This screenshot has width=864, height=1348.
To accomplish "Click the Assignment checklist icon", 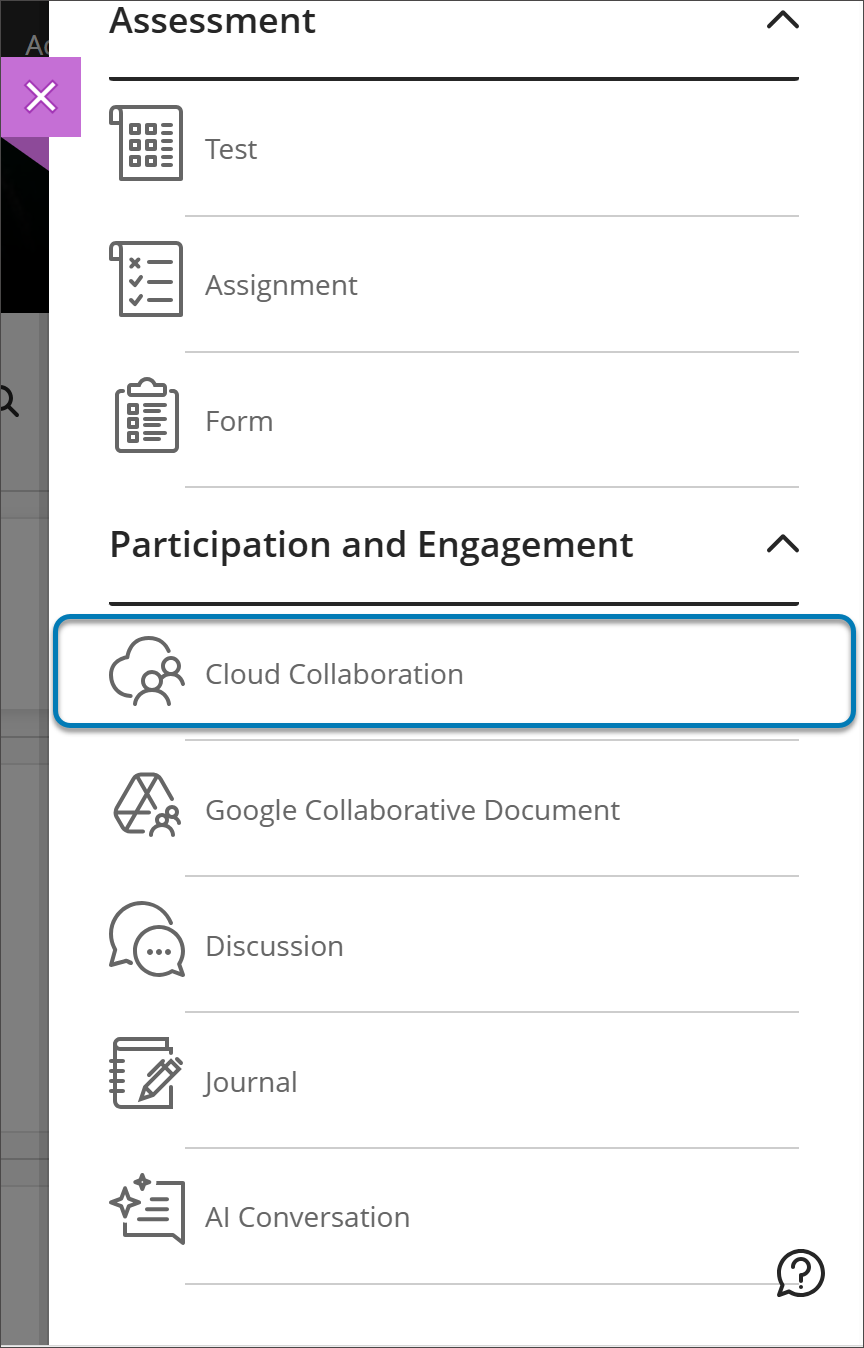I will point(146,279).
